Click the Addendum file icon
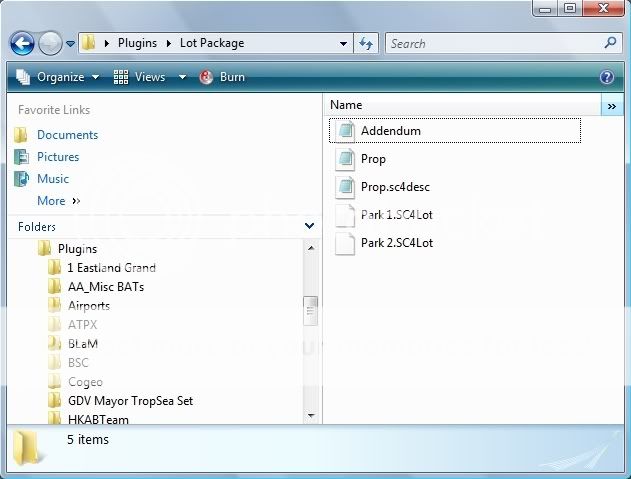 [x=345, y=130]
